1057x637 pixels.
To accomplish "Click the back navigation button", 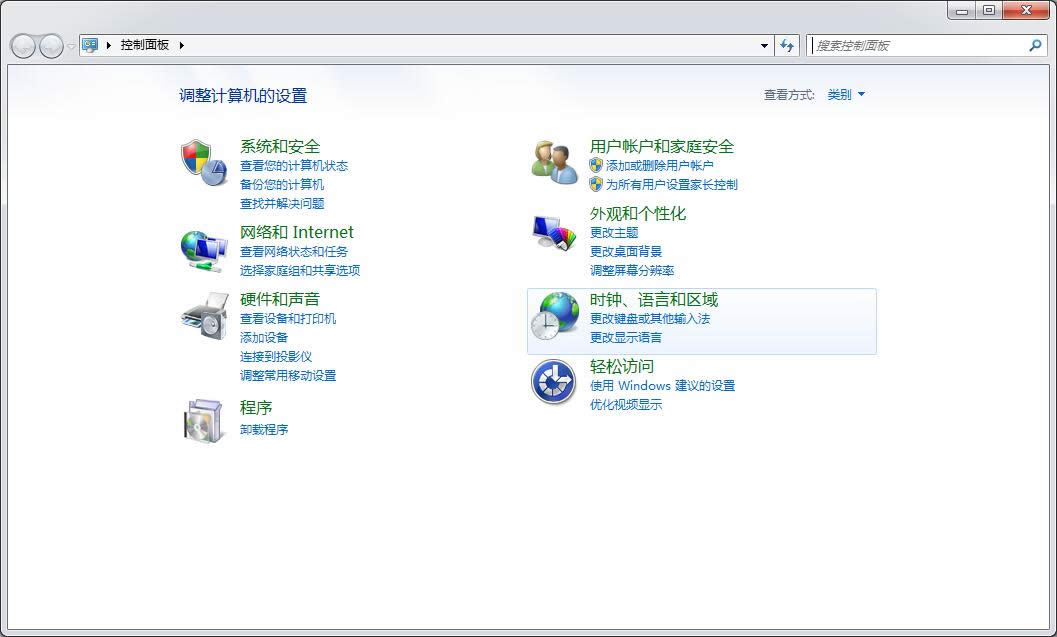I will coord(22,45).
